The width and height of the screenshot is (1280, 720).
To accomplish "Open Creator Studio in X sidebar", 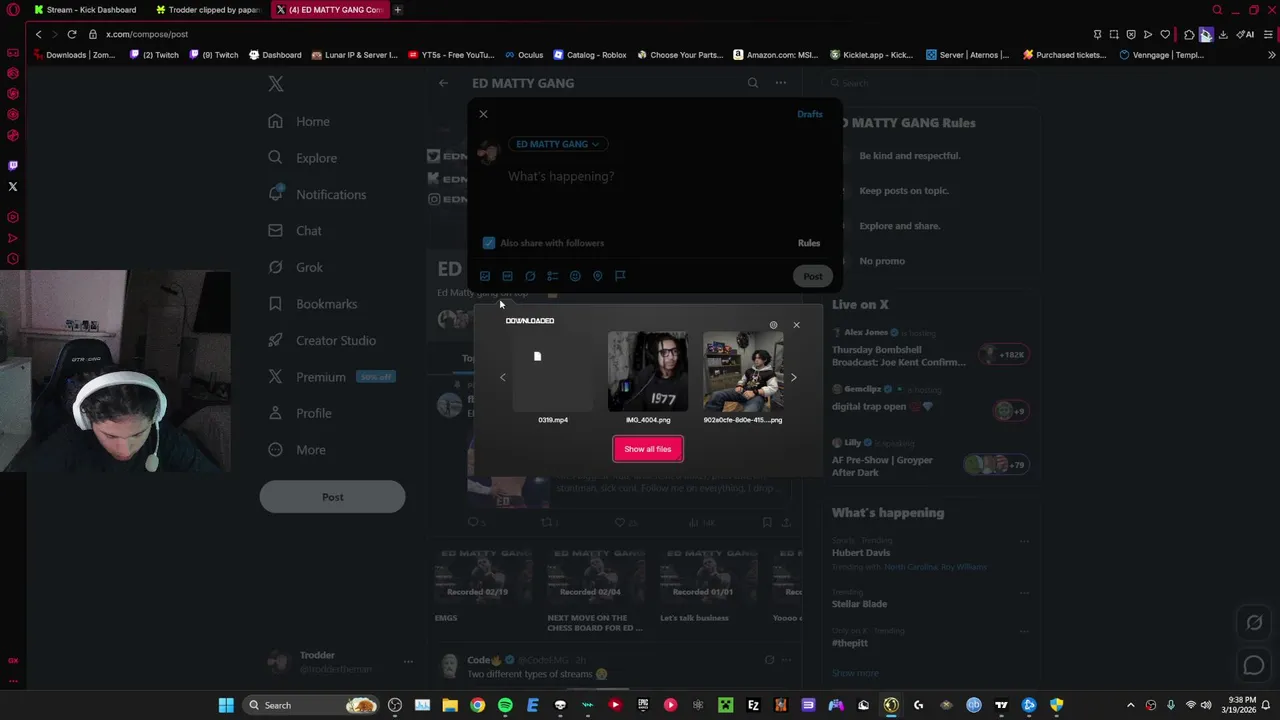I will [x=322, y=340].
